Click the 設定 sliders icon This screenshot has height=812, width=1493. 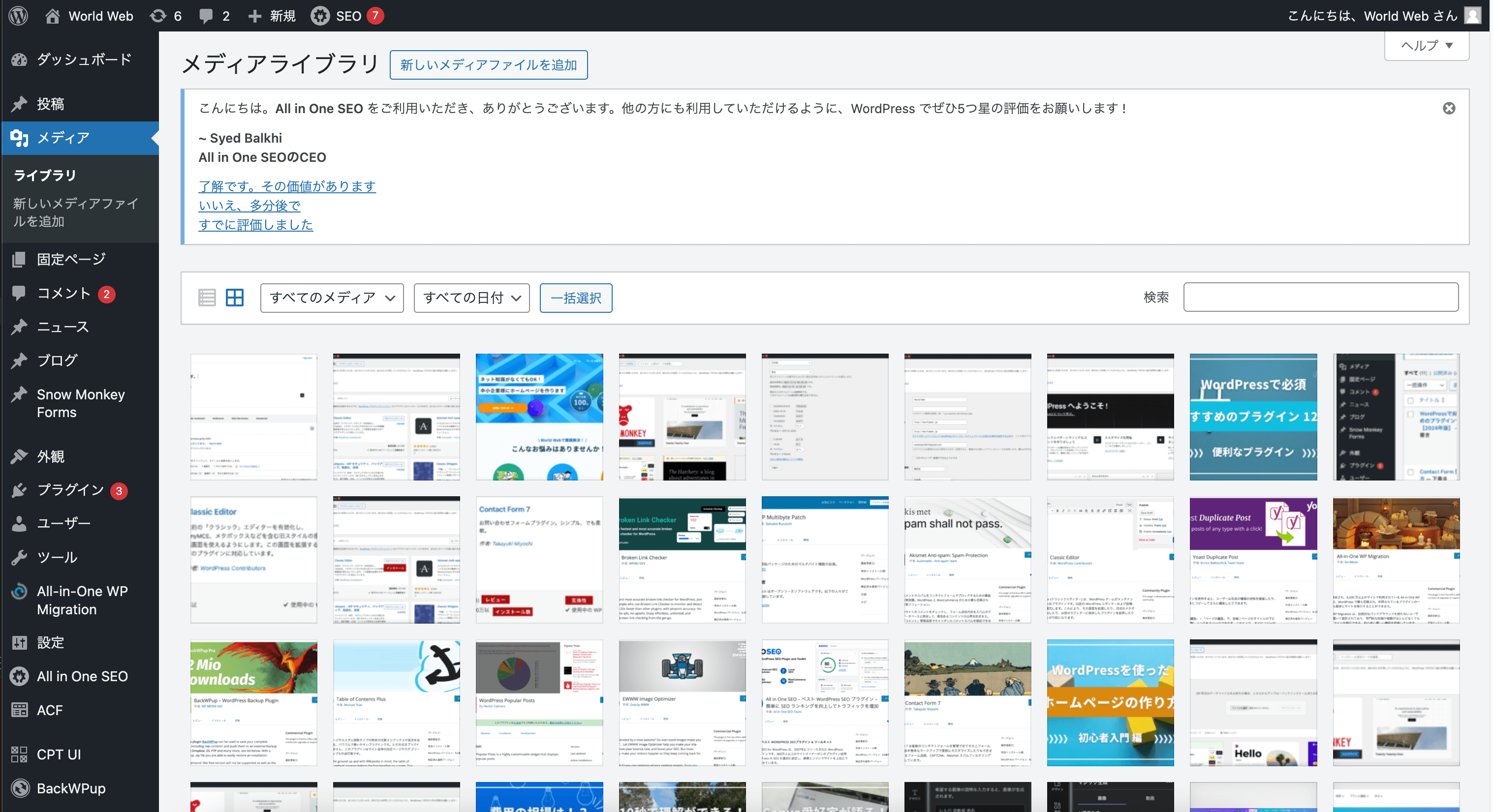pyautogui.click(x=19, y=642)
